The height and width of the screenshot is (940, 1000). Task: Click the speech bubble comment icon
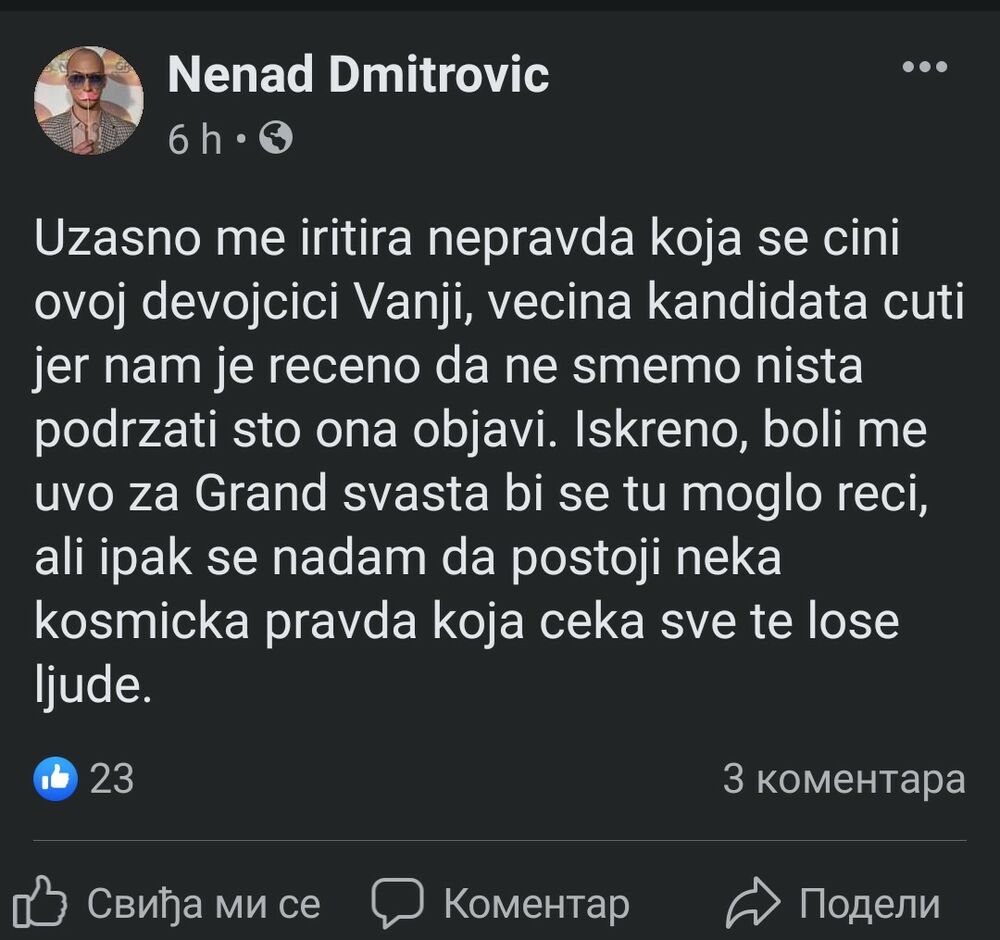[399, 903]
